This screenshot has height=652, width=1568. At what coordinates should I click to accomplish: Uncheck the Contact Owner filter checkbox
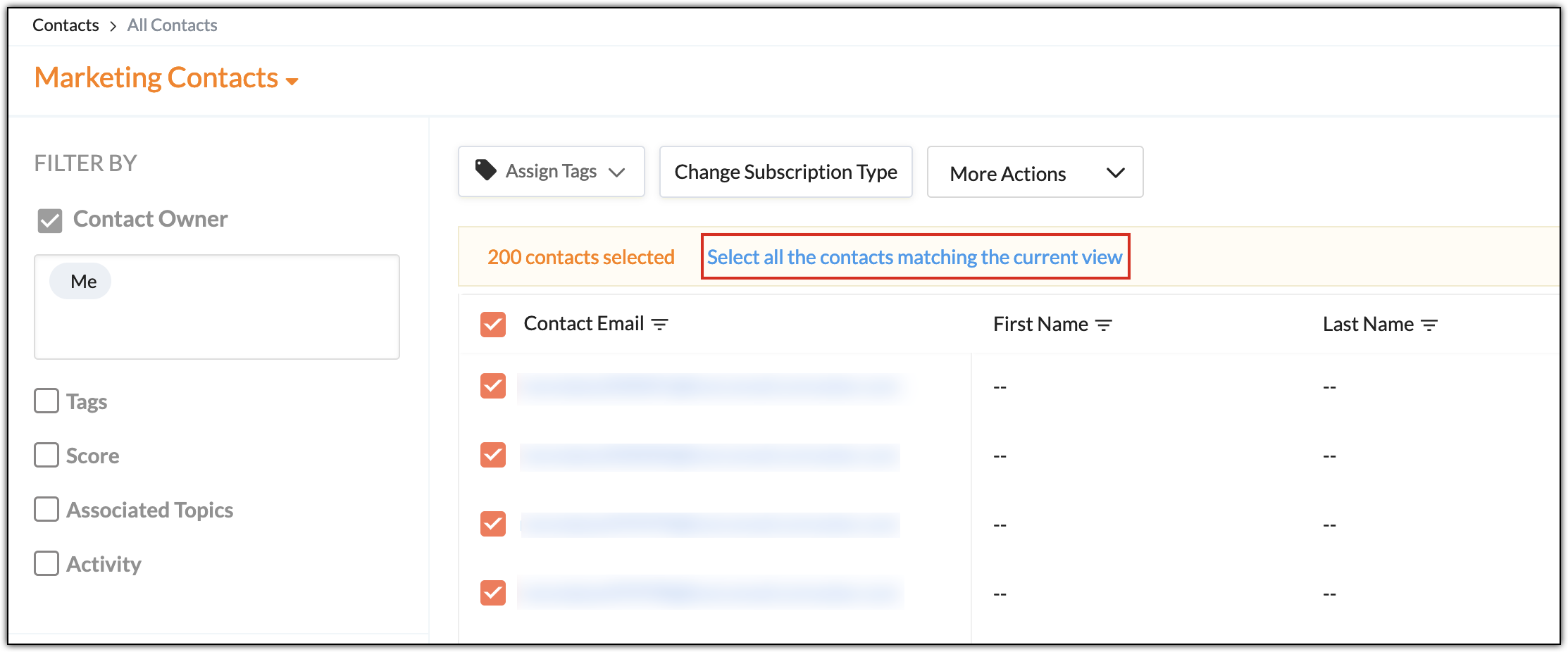click(50, 220)
